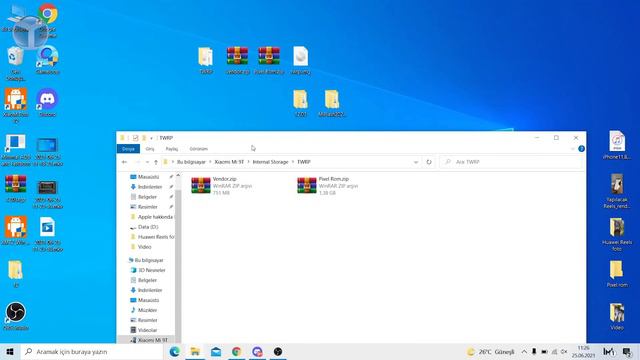640x360 pixels.
Task: Open recent locations dropdown beside forward arrow
Action: [147, 162]
